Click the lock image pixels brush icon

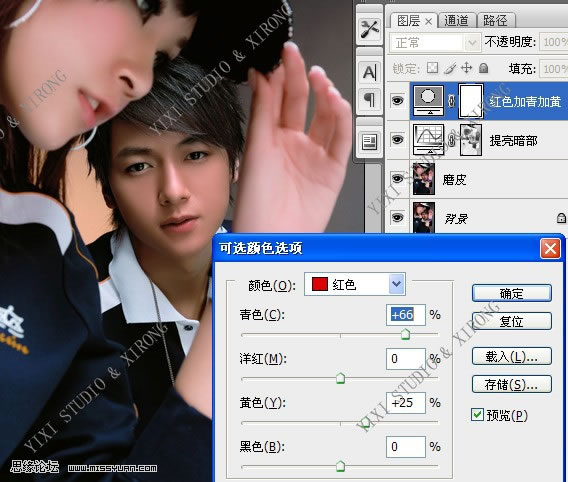click(450, 68)
